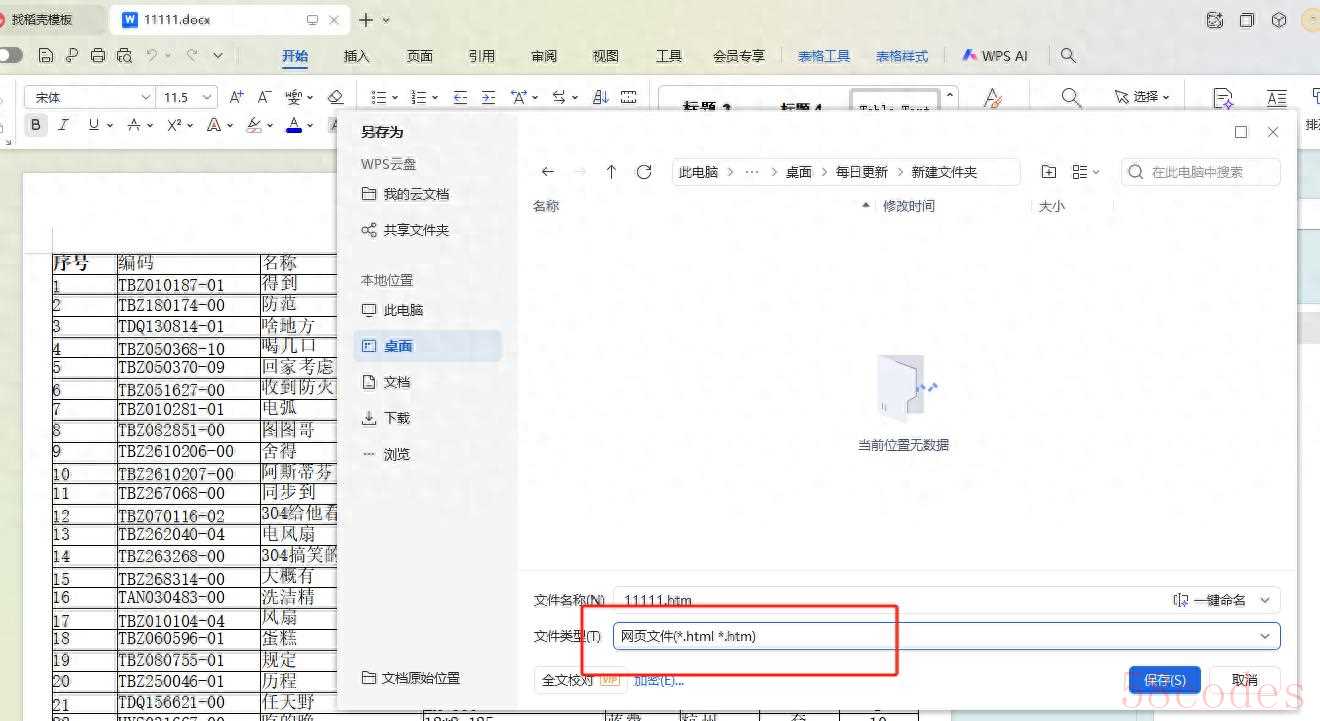The height and width of the screenshot is (721, 1320).
Task: Toggle italic formatting
Action: [x=63, y=125]
